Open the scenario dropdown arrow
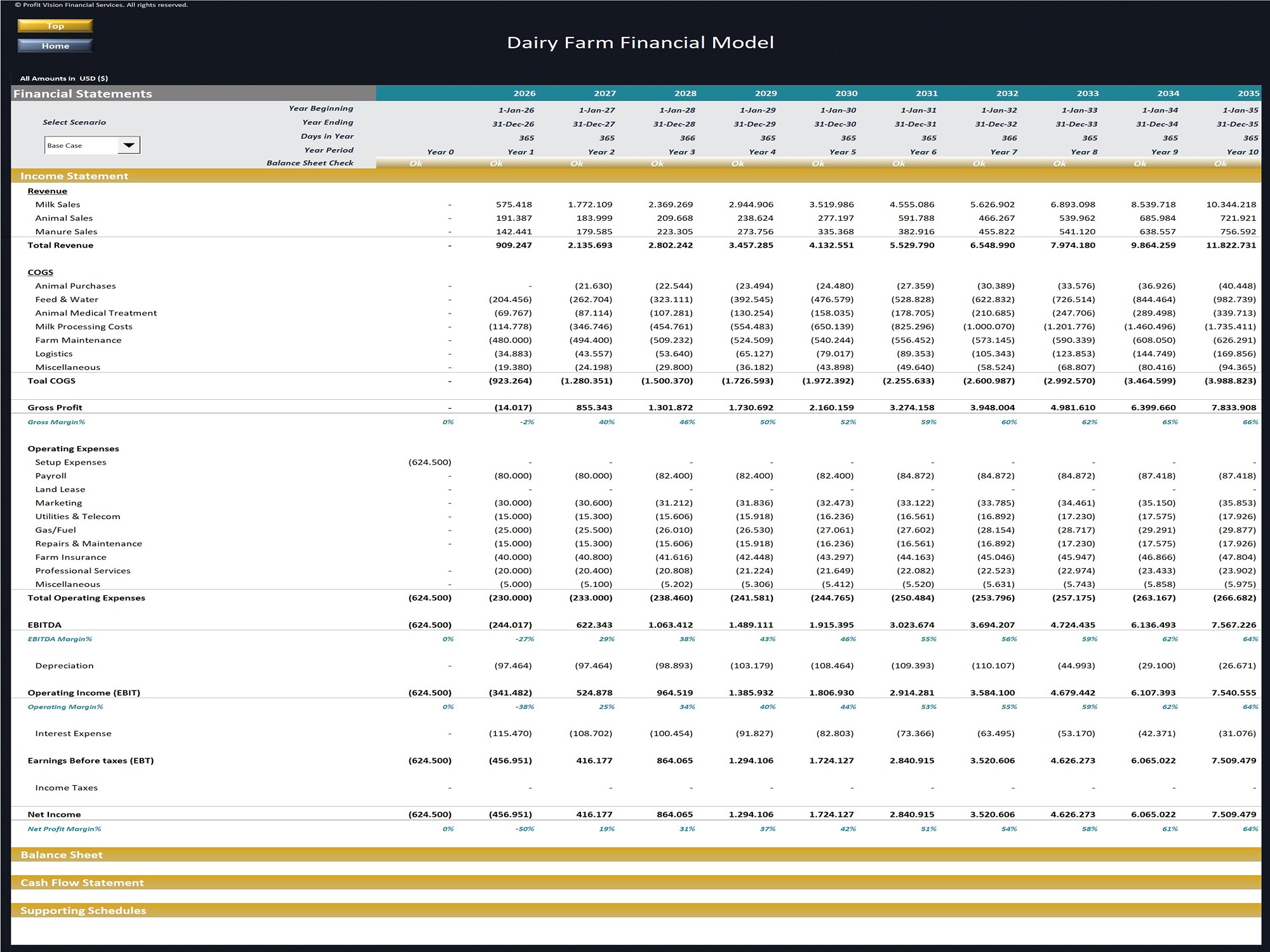This screenshot has width=1270, height=952. 129,145
